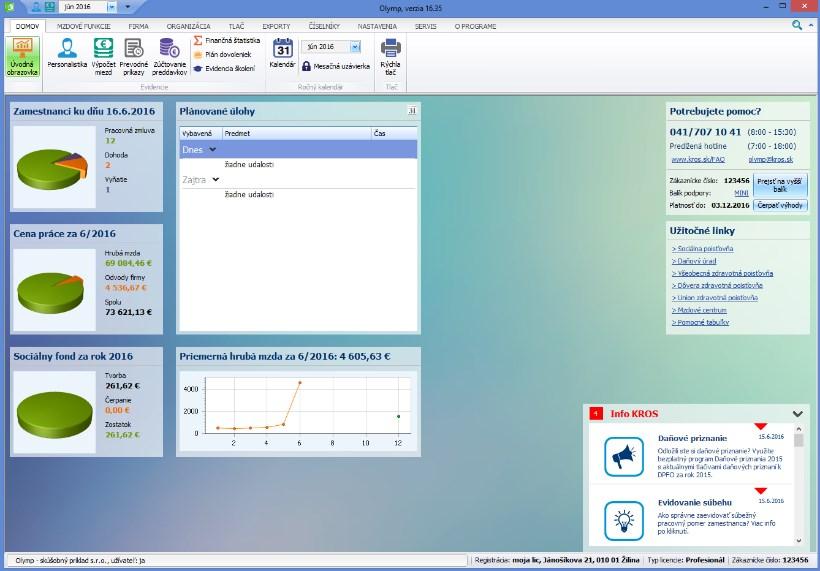The height and width of the screenshot is (571, 820).
Task: Open the Evidovanie súbehu news title
Action: tap(694, 503)
